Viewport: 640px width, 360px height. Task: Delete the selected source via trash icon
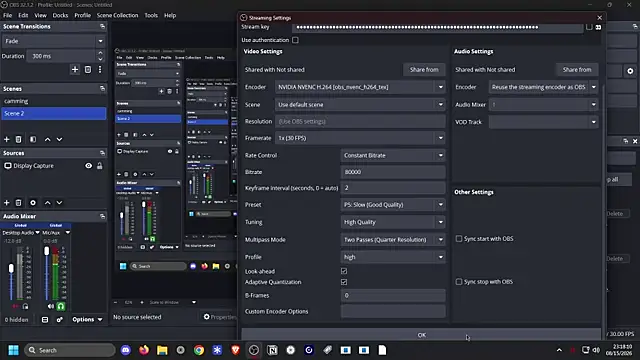coord(18,202)
